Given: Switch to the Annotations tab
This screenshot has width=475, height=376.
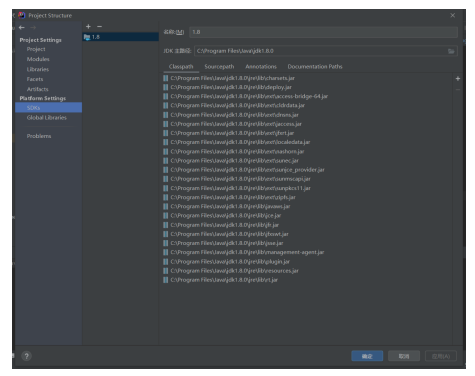Looking at the screenshot, I should point(261,67).
